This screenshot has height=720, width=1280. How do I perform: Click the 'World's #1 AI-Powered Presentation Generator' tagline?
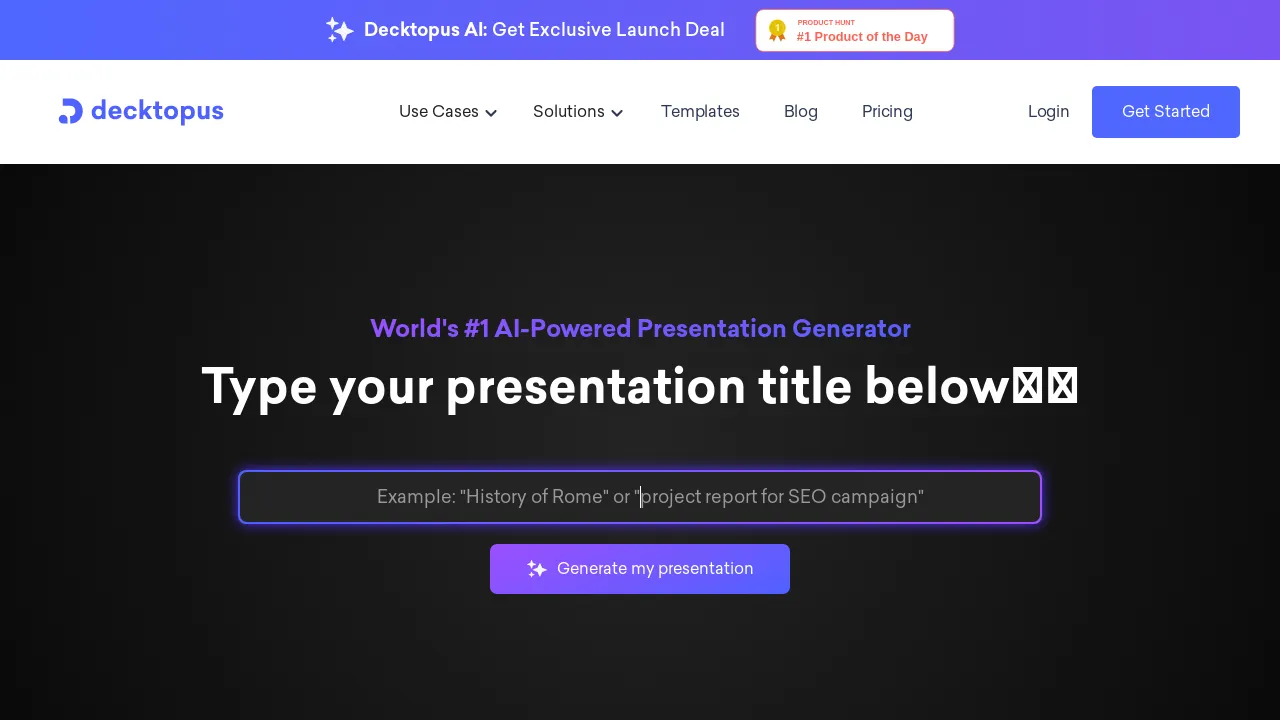pyautogui.click(x=640, y=328)
